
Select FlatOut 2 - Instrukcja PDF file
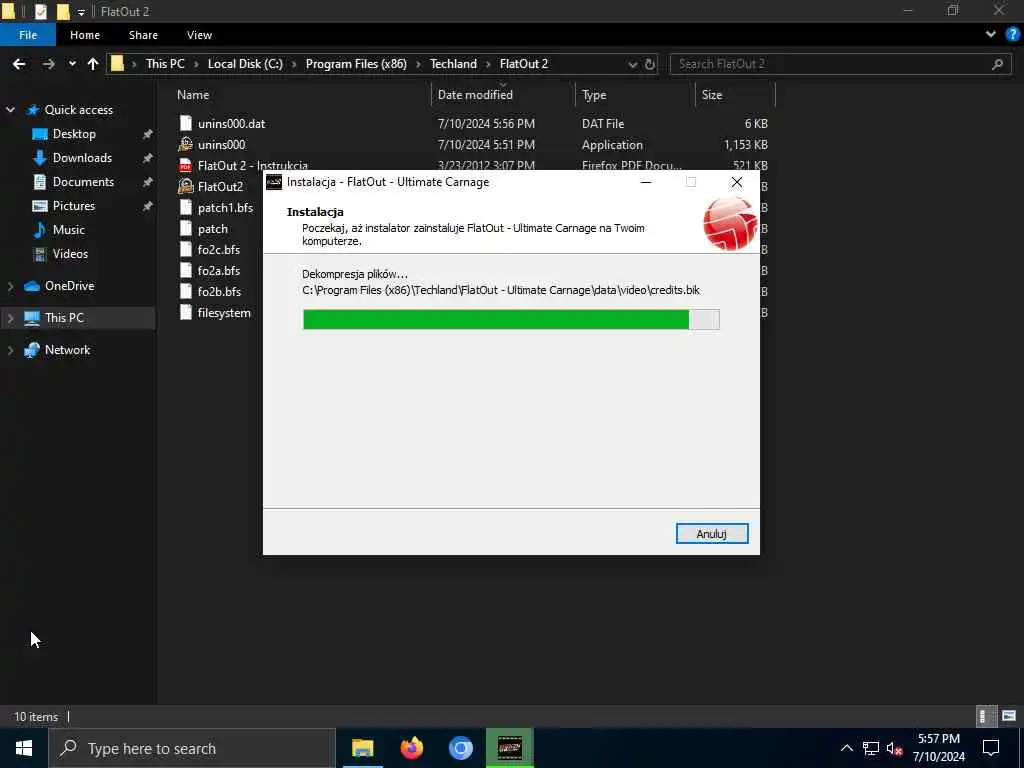(x=252, y=166)
